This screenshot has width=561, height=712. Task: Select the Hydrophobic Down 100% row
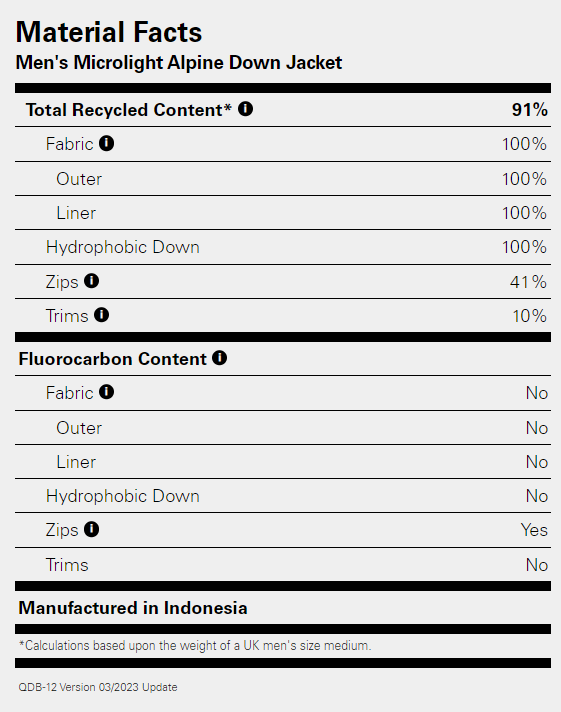[283, 247]
